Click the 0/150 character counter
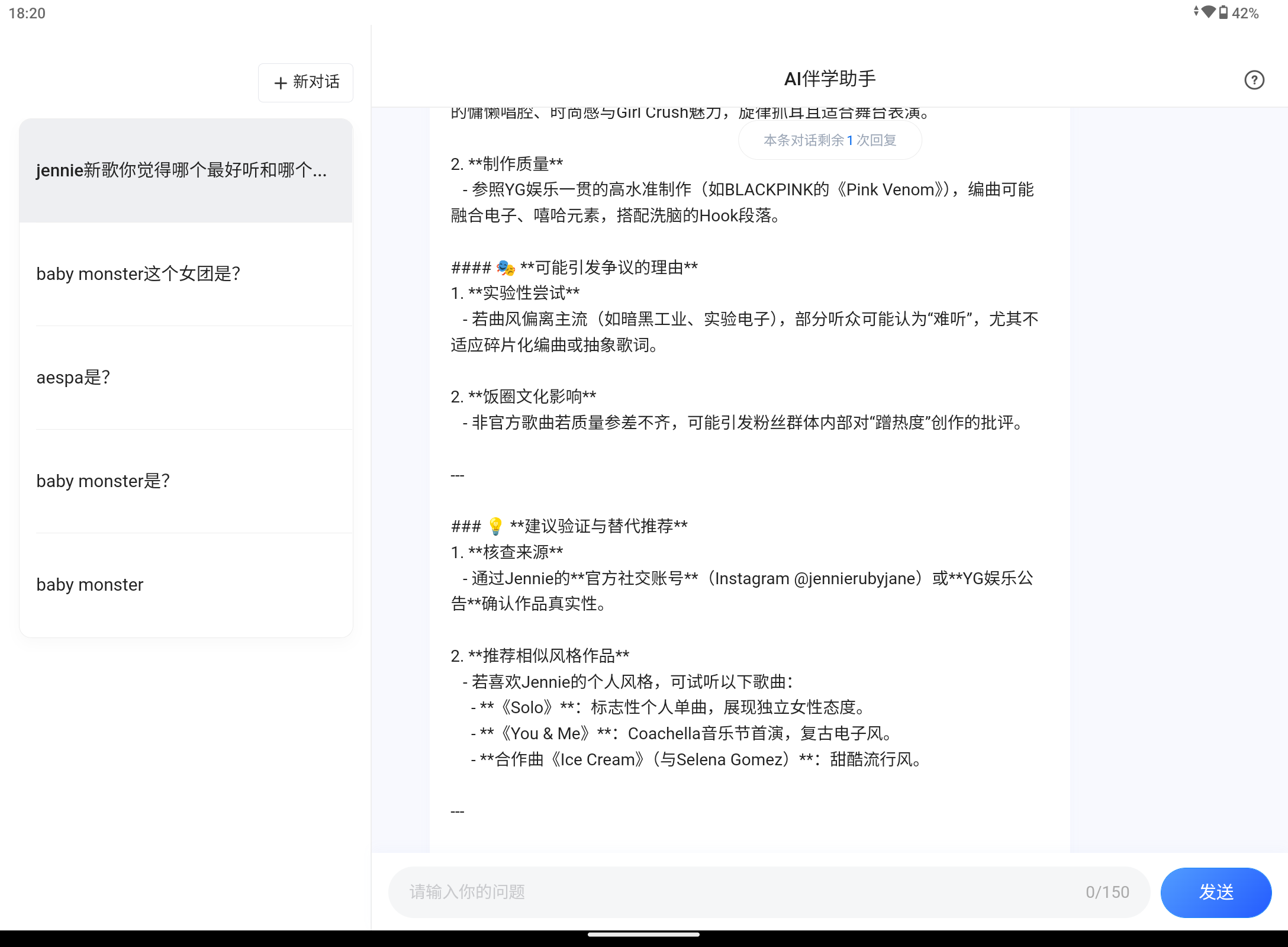This screenshot has height=947, width=1288. coord(1107,892)
